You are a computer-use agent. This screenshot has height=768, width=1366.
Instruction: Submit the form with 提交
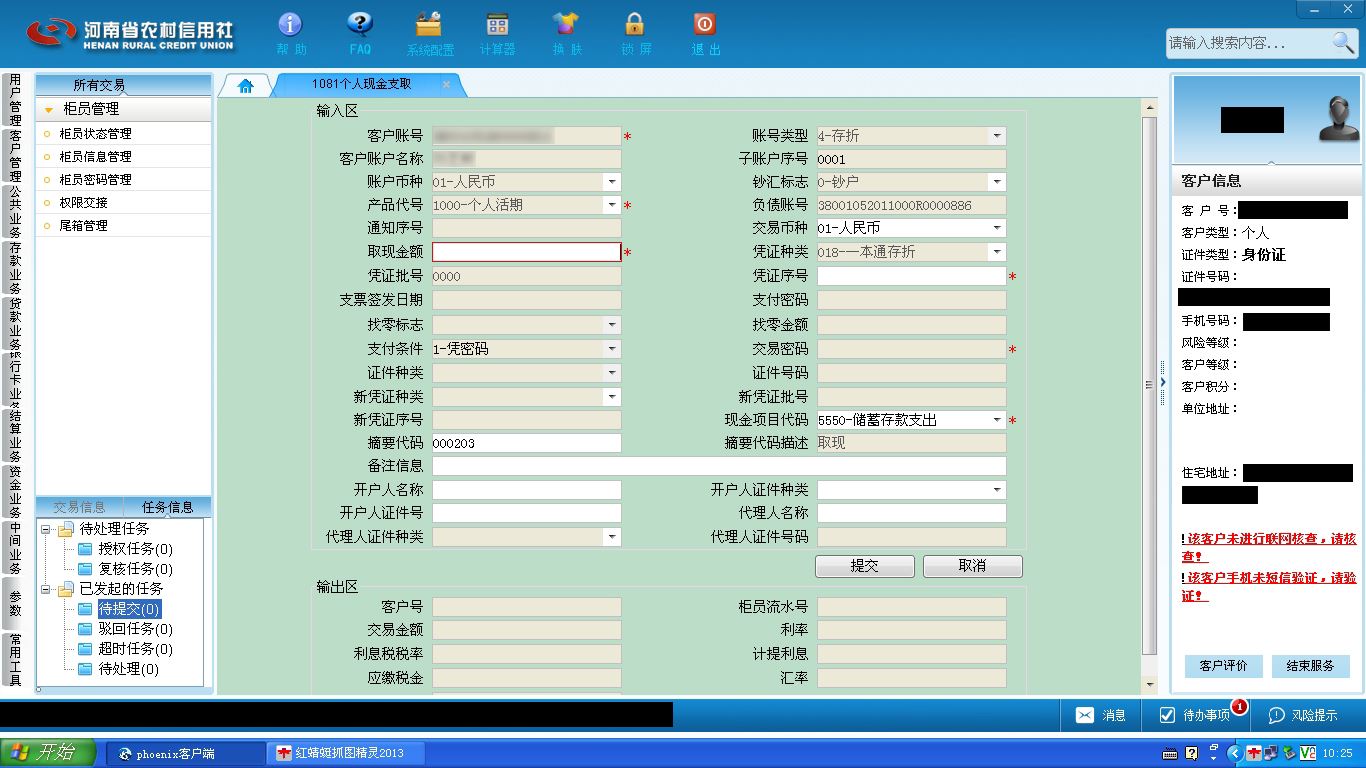[x=865, y=566]
